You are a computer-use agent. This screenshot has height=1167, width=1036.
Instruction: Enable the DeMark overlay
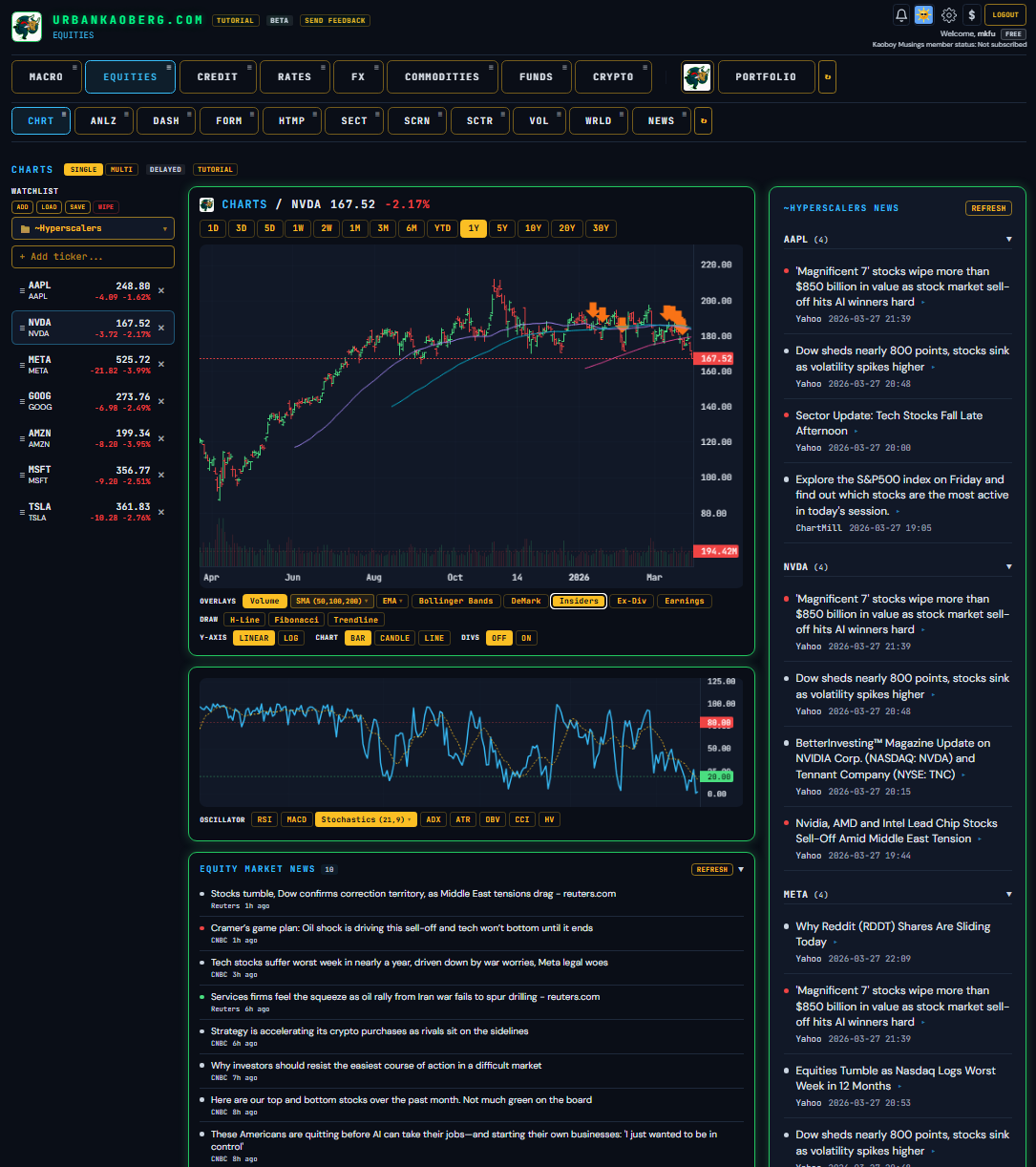tap(526, 601)
